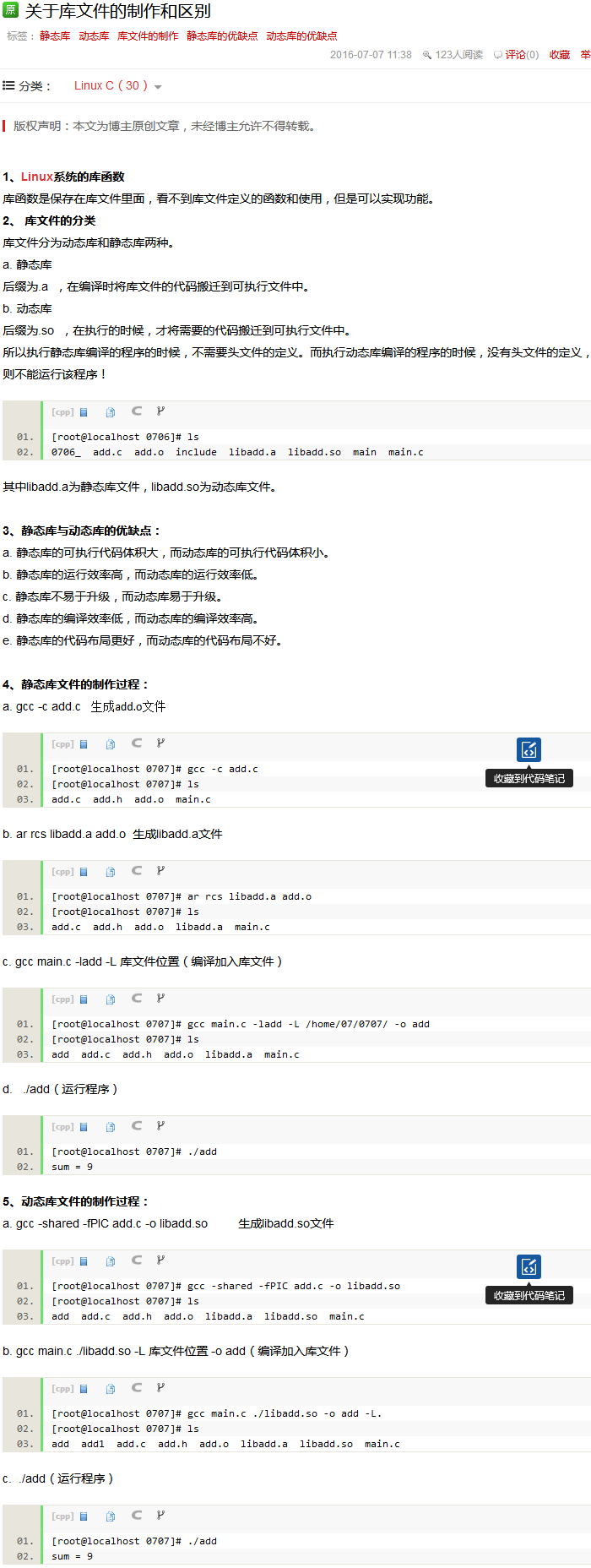Select the 库文件的制作 tag
Viewport: 591px width, 1568px height.
148,36
